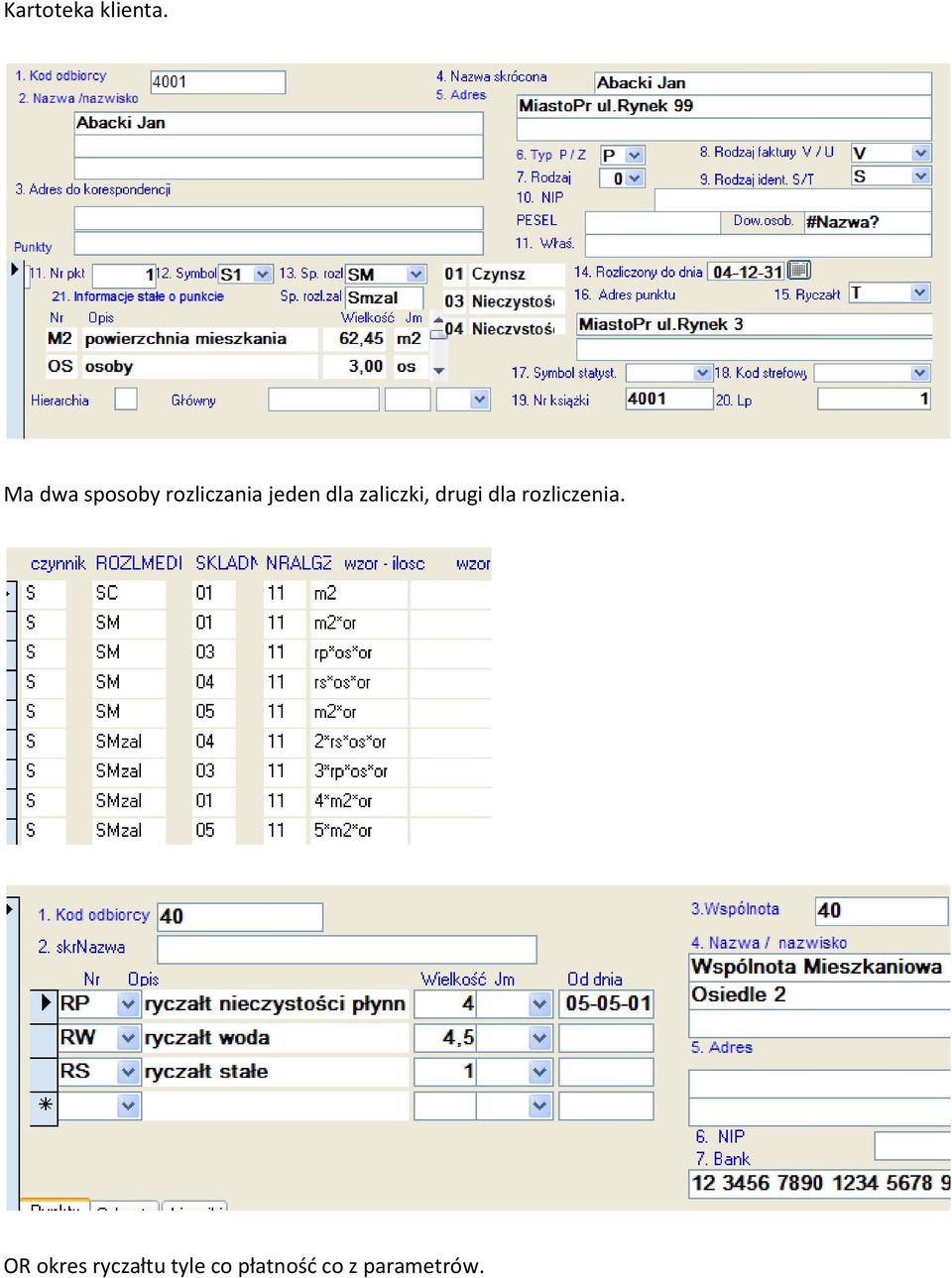This screenshot has height=1278, width=952.
Task: Click the ROZLMEDI column header
Action: (139, 563)
